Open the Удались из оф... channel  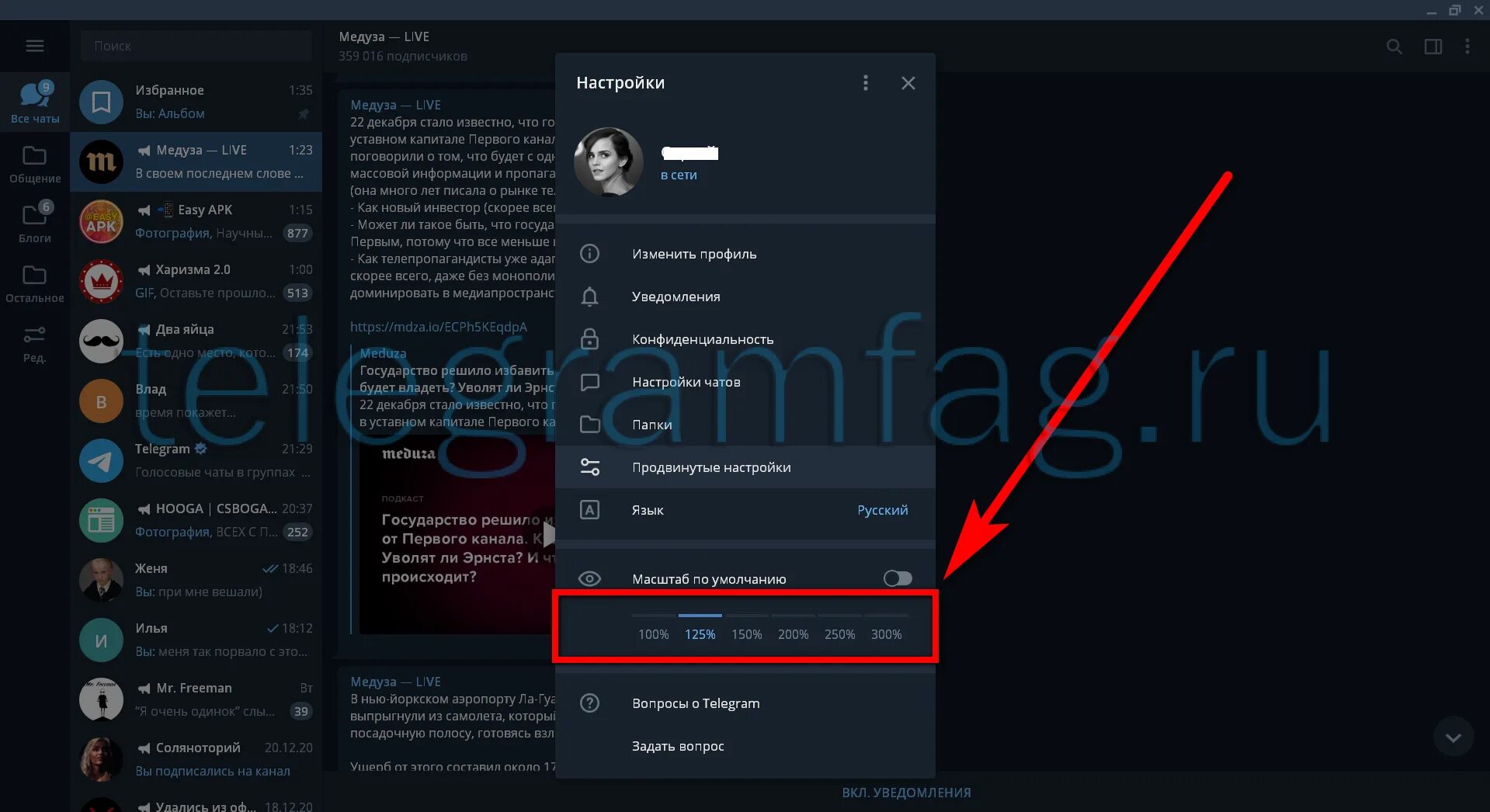click(196, 802)
